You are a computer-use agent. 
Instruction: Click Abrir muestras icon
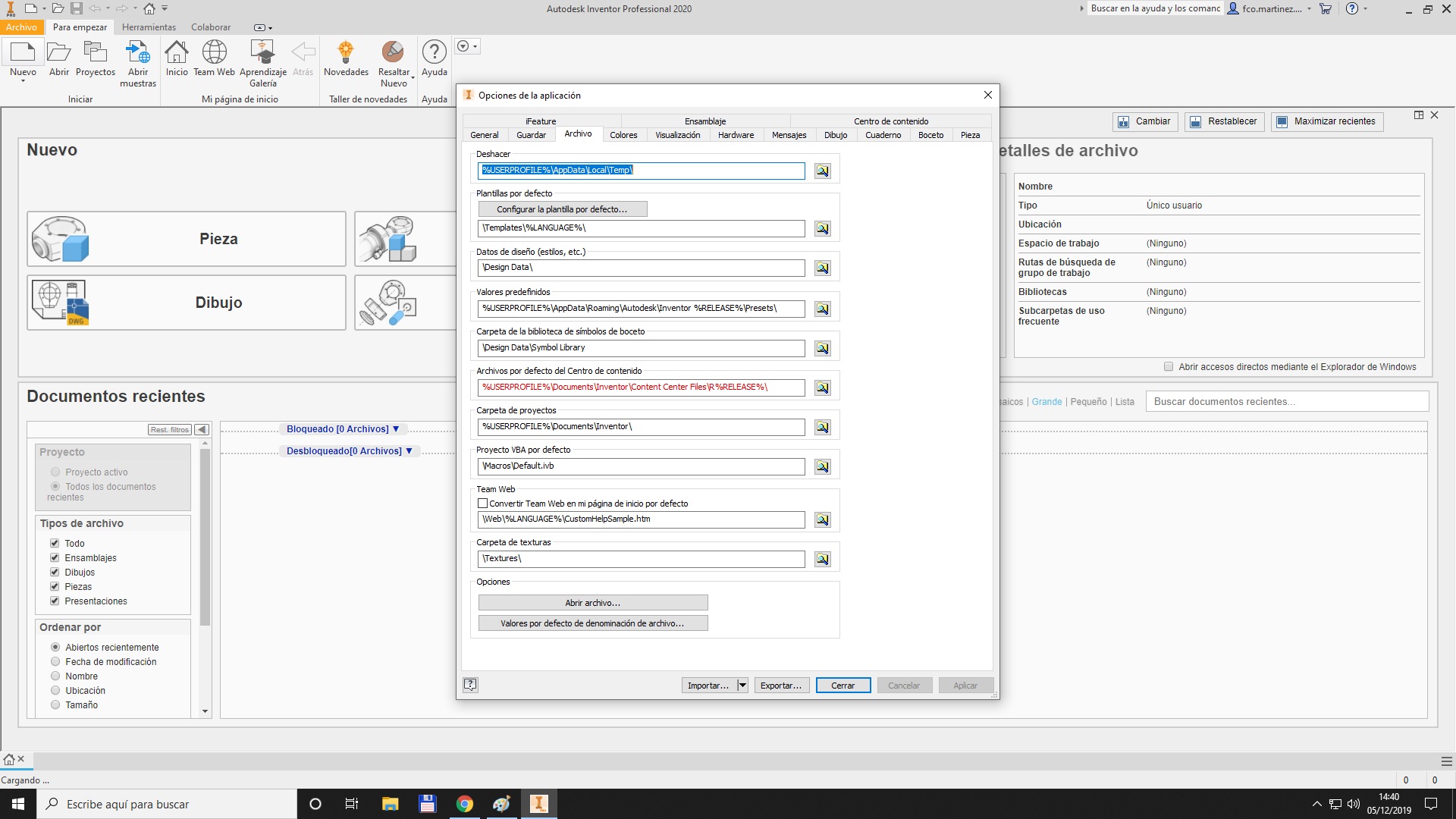tap(138, 52)
